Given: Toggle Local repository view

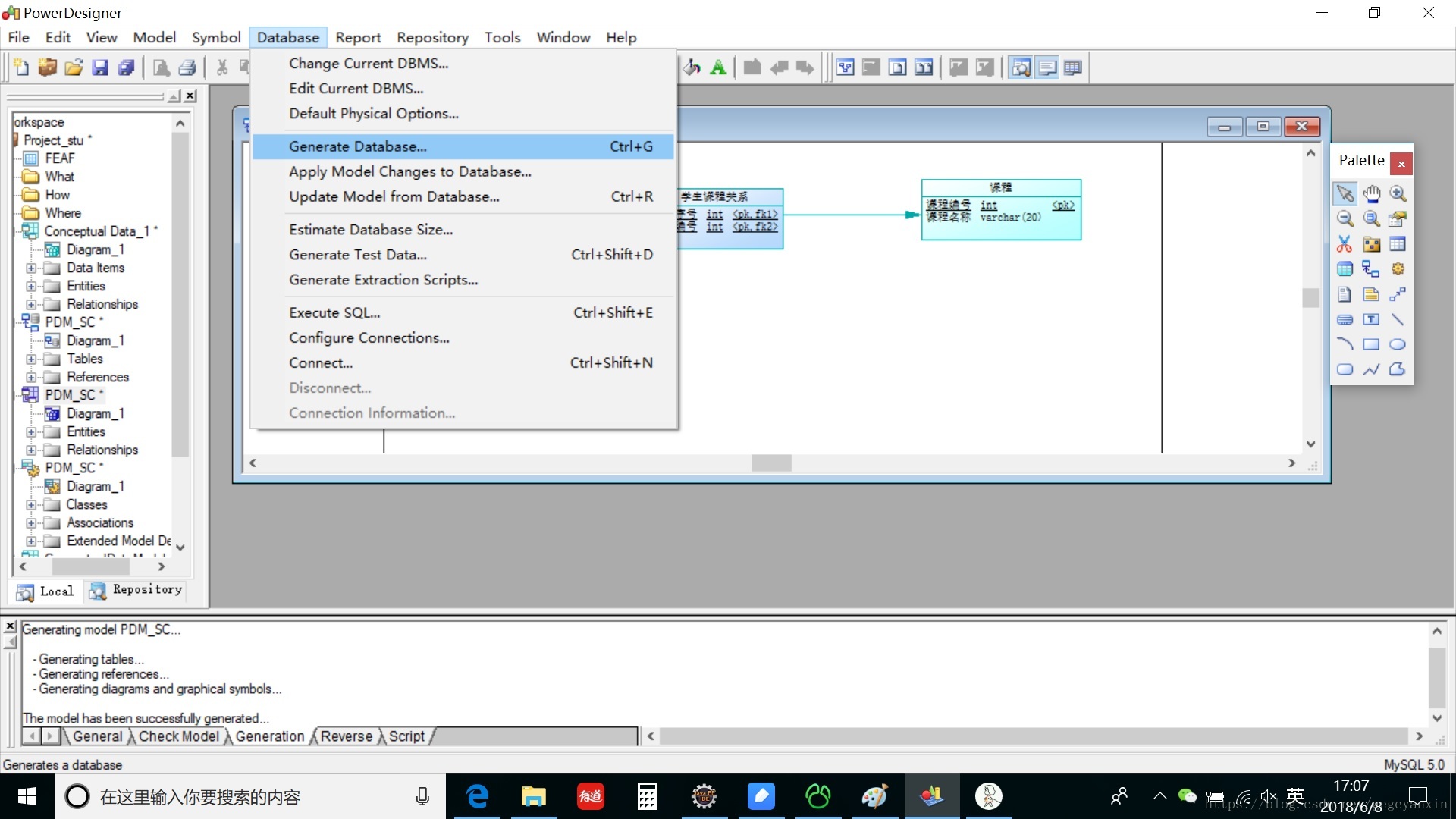Looking at the screenshot, I should 45,589.
